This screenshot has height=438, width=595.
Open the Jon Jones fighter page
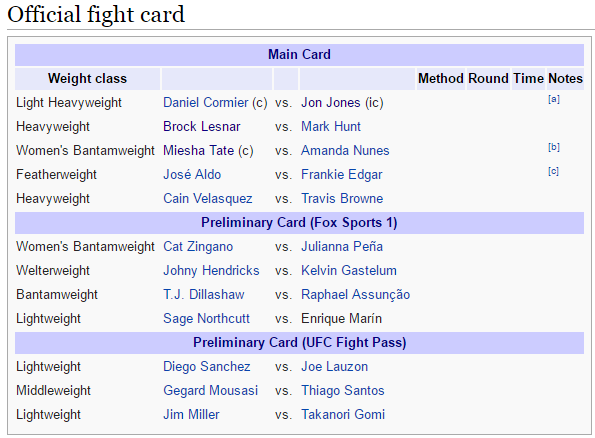[x=331, y=102]
